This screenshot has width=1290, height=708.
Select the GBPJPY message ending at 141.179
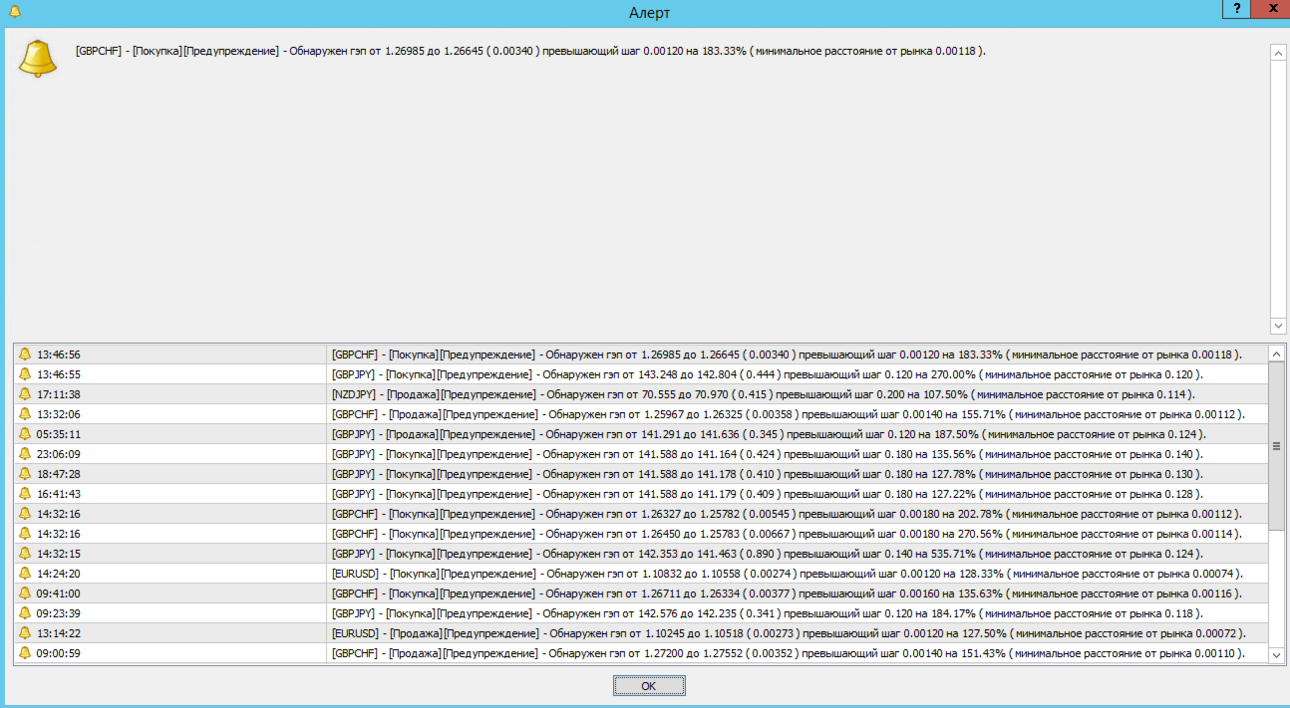click(768, 494)
